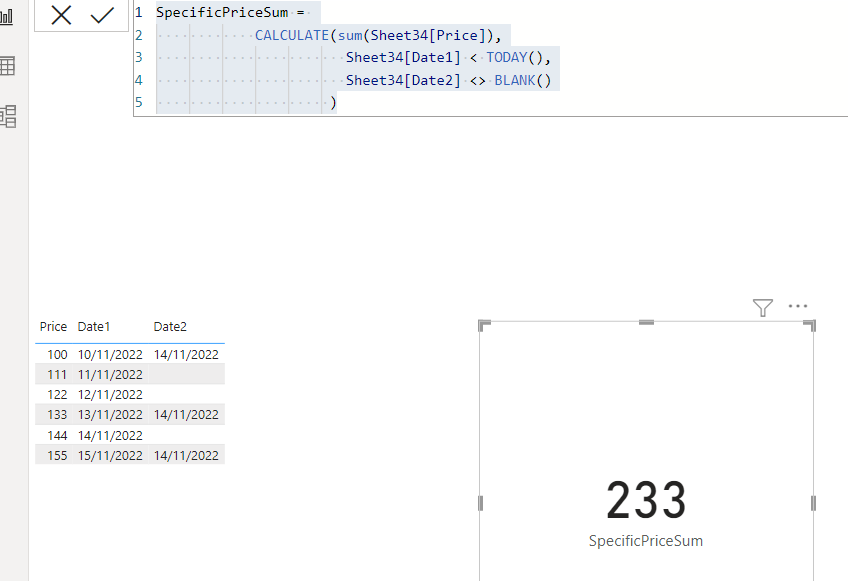Screen dimensions: 848x581
Task: Select the Date1 cell 13/11/2022
Action: click(110, 415)
